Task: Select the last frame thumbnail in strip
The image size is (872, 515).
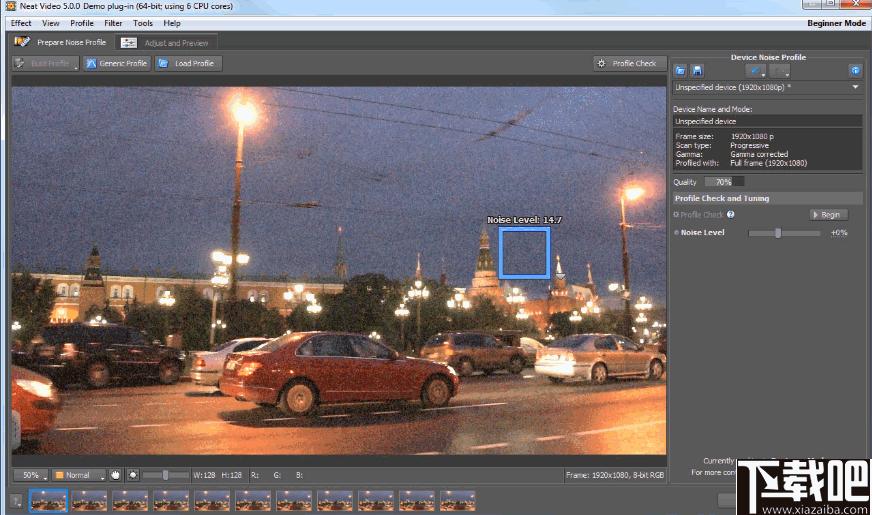Action: click(458, 501)
